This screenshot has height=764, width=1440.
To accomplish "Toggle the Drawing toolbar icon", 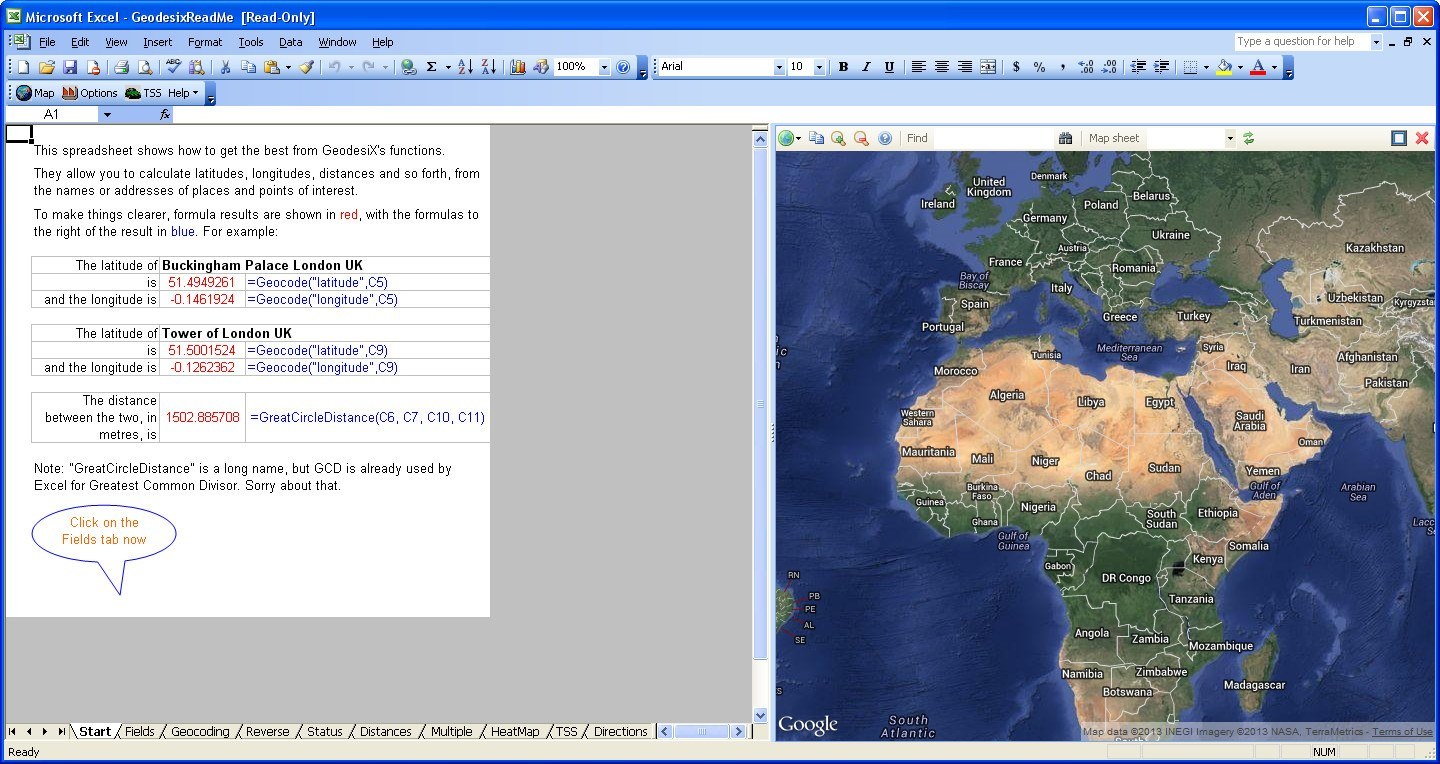I will [541, 67].
